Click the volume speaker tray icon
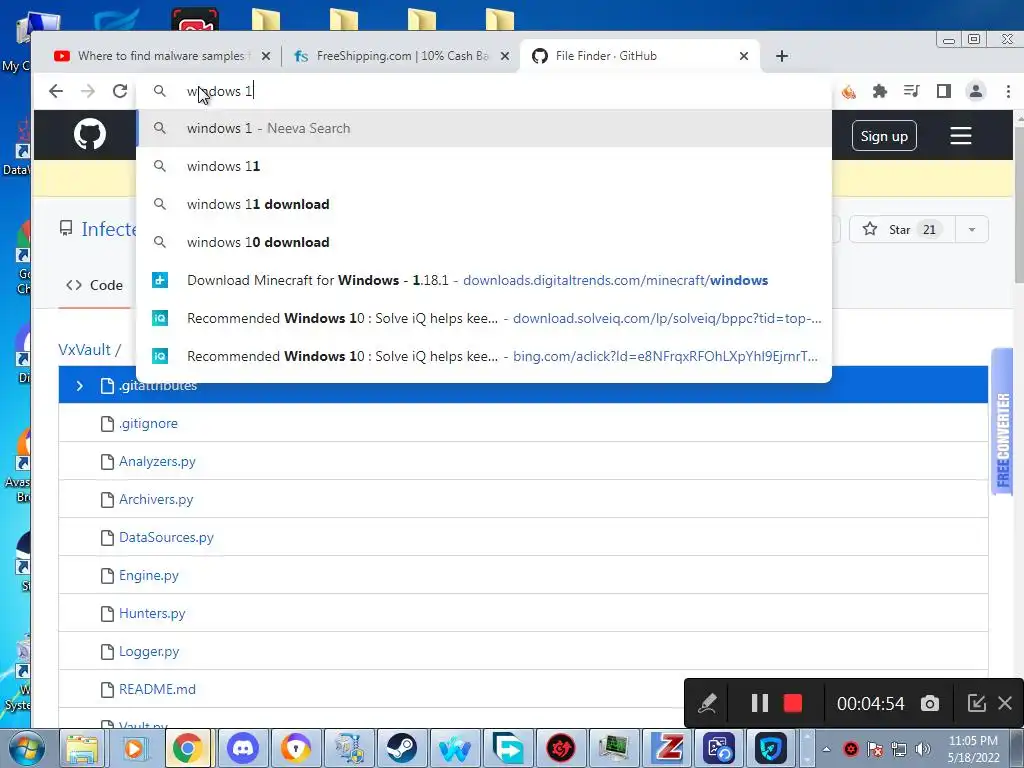This screenshot has width=1024, height=768. click(x=922, y=749)
